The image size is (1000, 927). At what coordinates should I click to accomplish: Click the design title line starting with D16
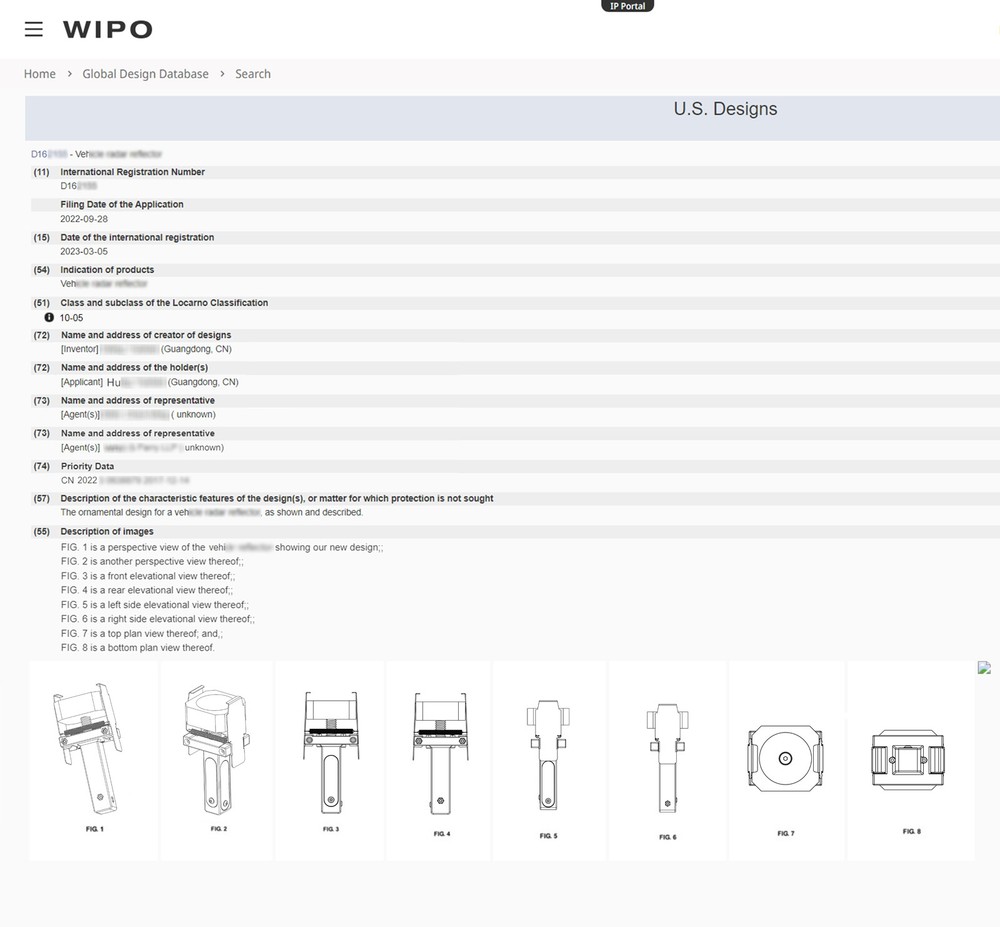click(x=96, y=154)
